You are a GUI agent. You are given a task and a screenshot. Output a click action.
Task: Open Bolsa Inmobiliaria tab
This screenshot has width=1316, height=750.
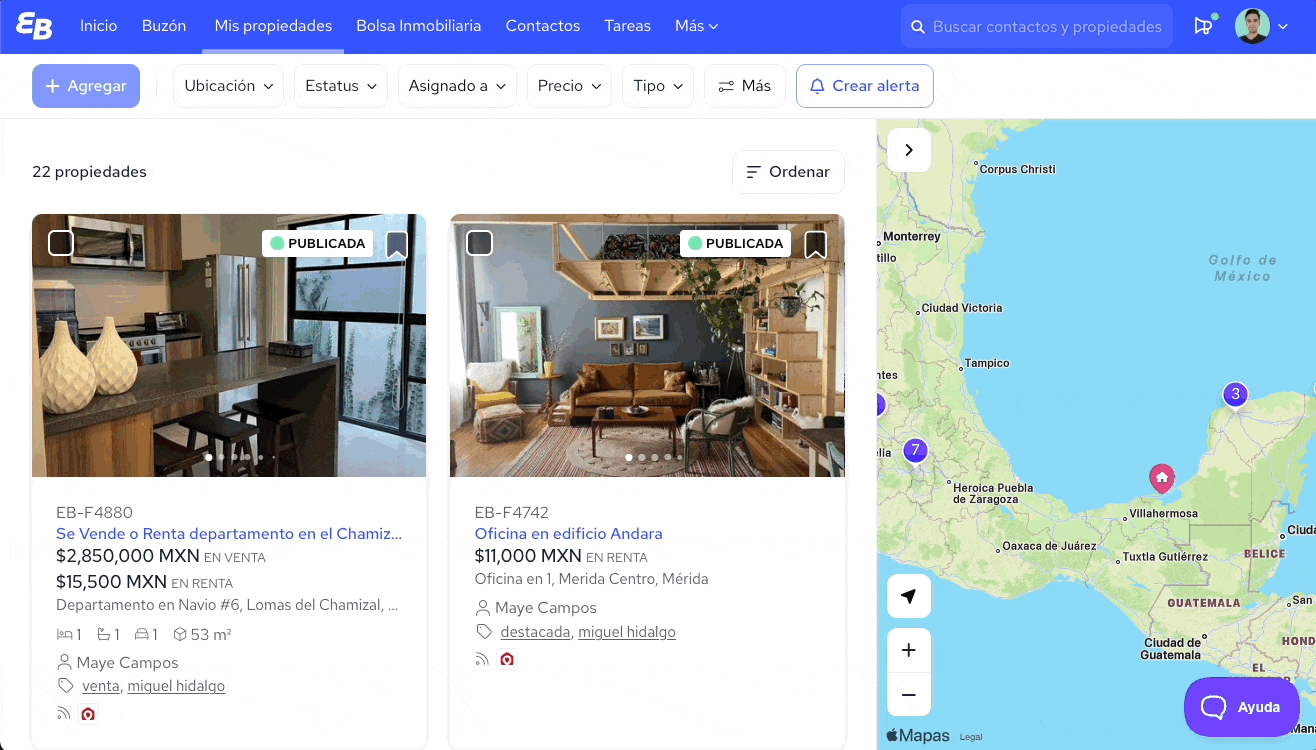(418, 26)
